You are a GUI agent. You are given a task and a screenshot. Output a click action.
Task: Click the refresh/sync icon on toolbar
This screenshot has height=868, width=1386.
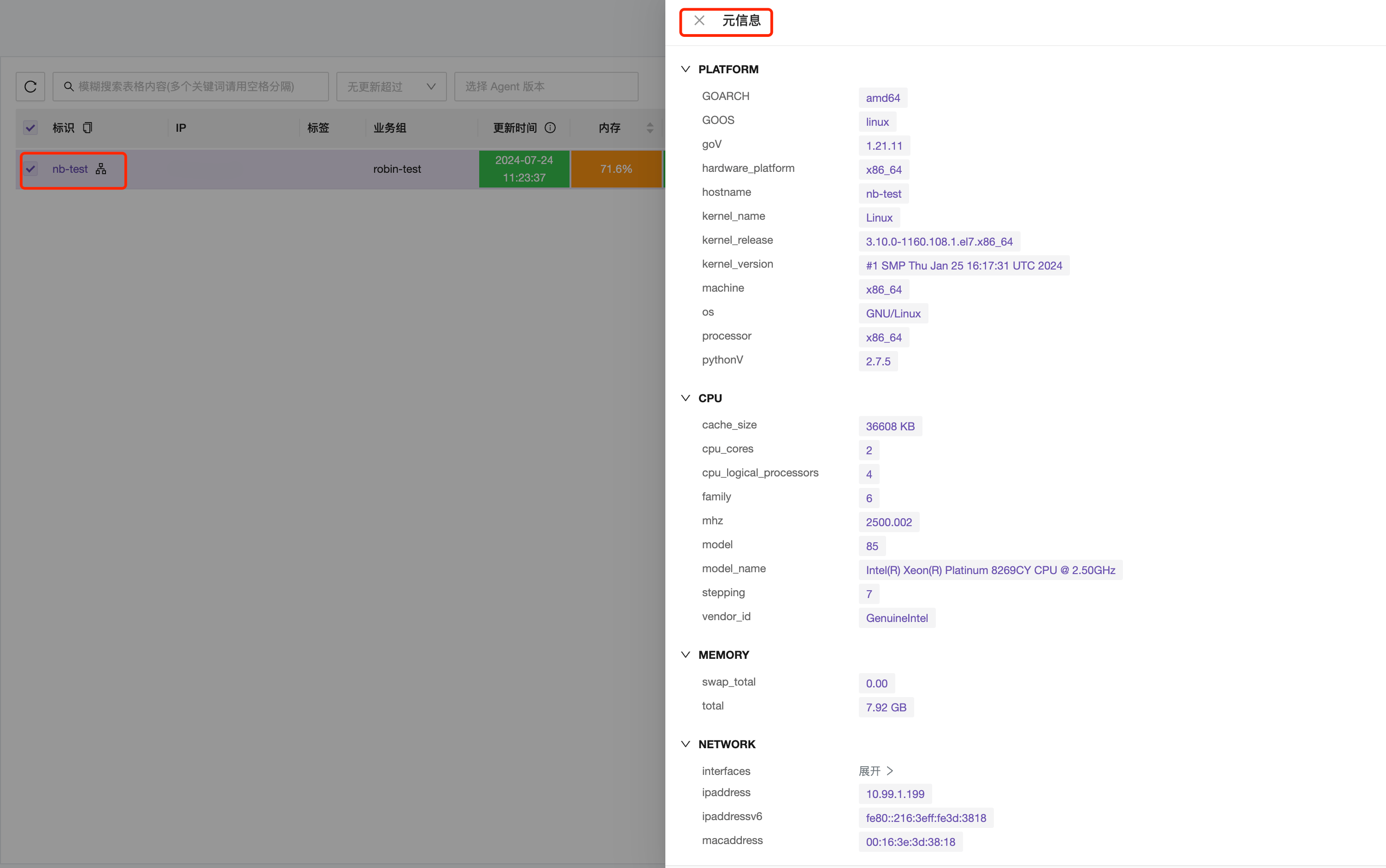point(30,86)
